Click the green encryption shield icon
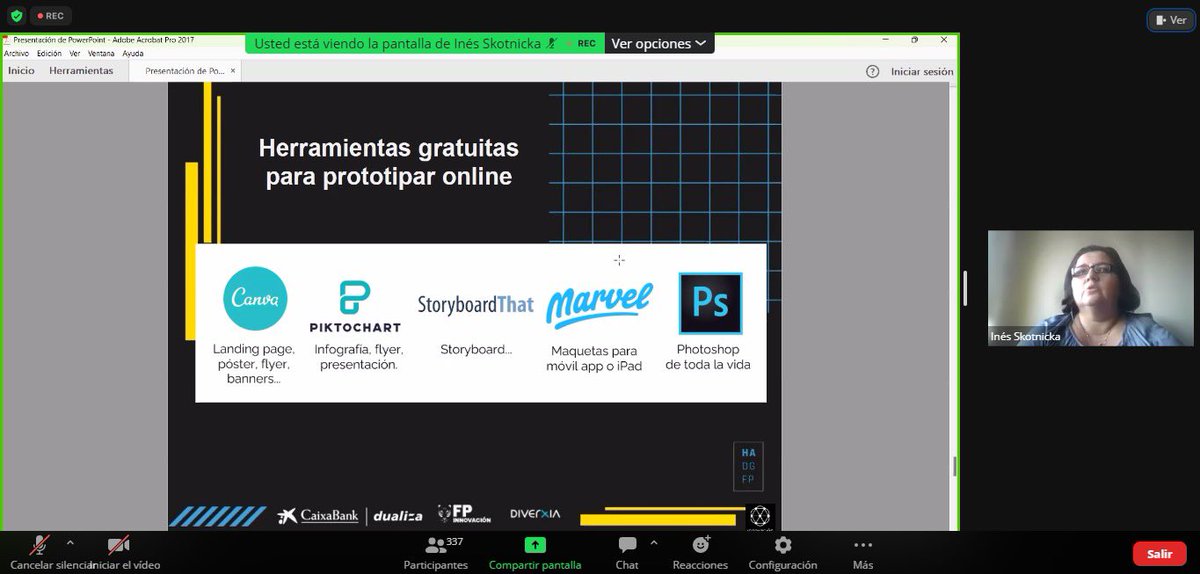The height and width of the screenshot is (574, 1200). click(16, 16)
